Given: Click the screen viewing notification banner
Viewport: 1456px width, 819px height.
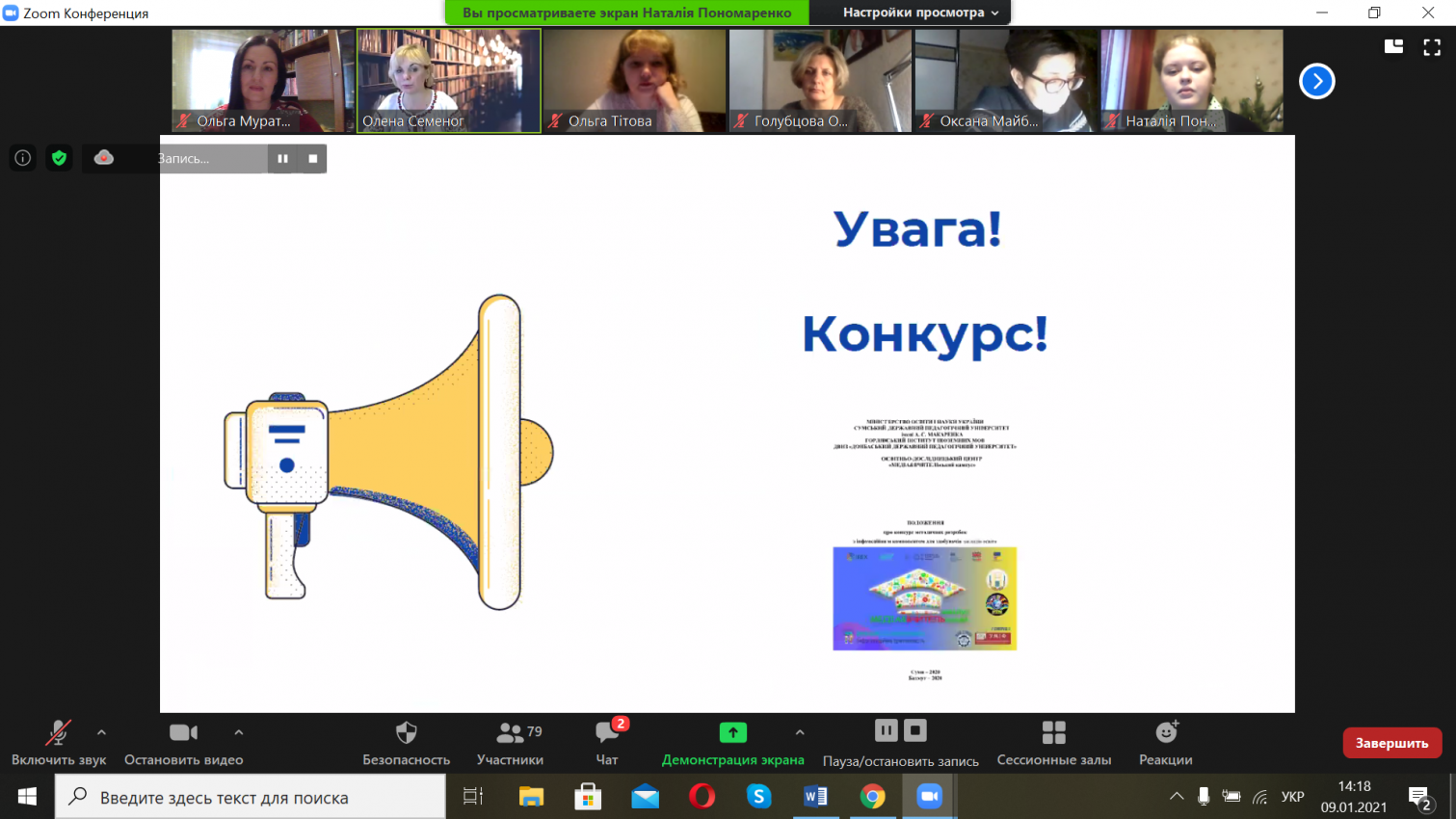Looking at the screenshot, I should tap(627, 13).
